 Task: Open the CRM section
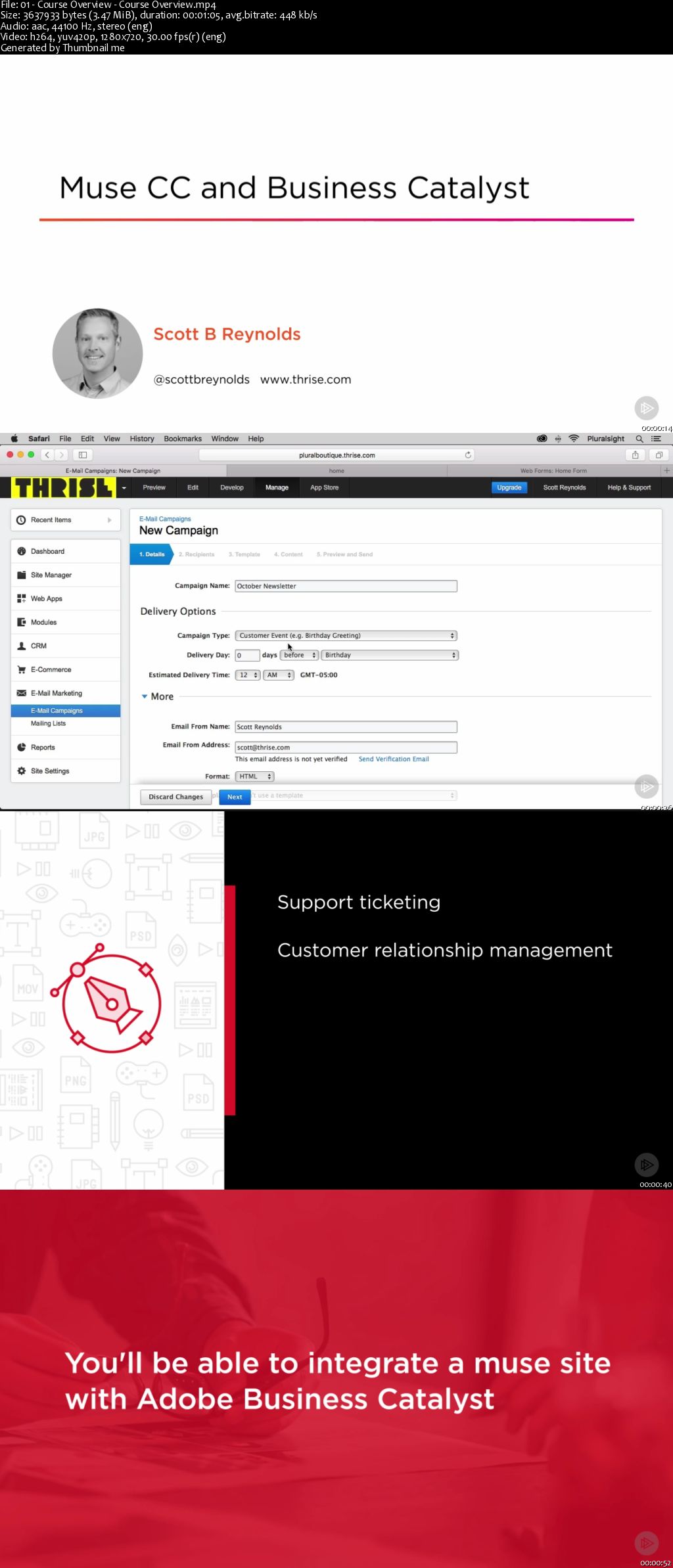(x=66, y=646)
